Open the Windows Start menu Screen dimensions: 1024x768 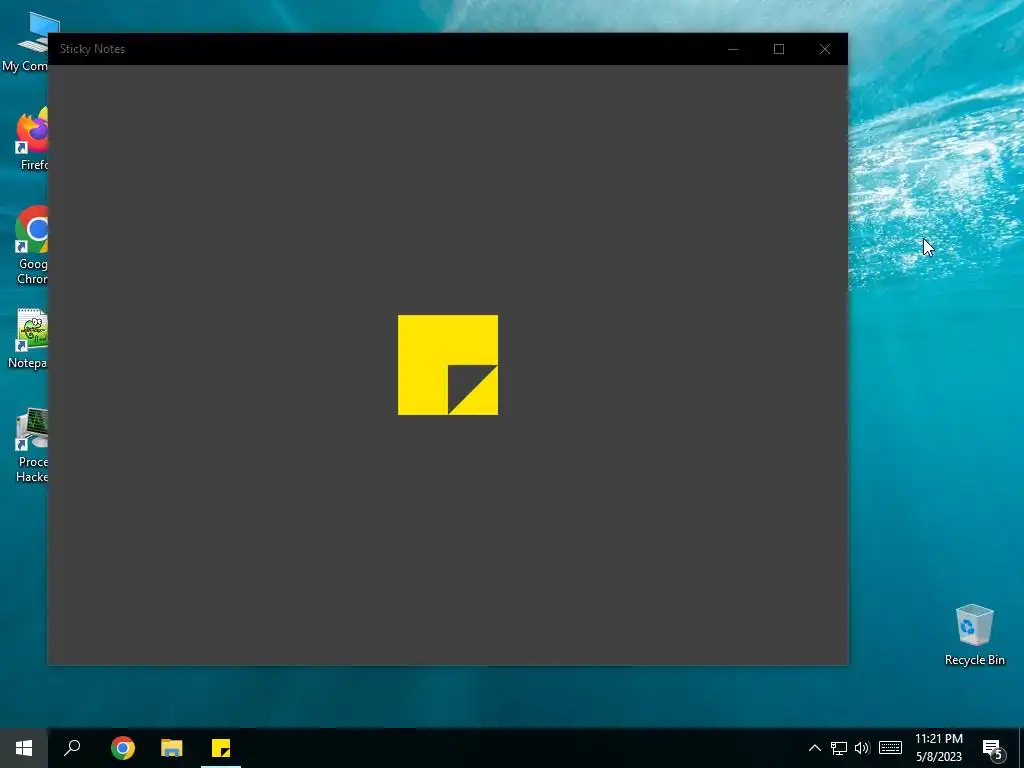(x=24, y=748)
